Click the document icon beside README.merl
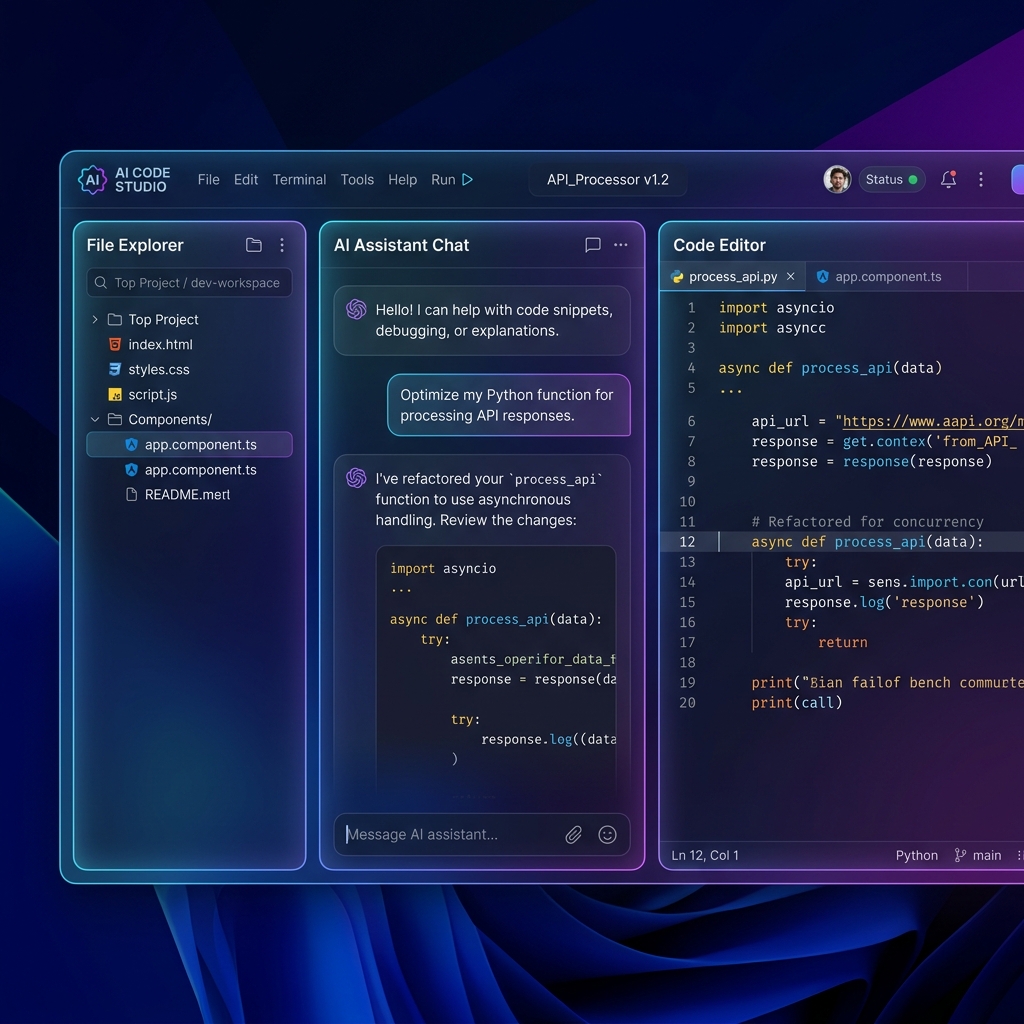 (131, 494)
